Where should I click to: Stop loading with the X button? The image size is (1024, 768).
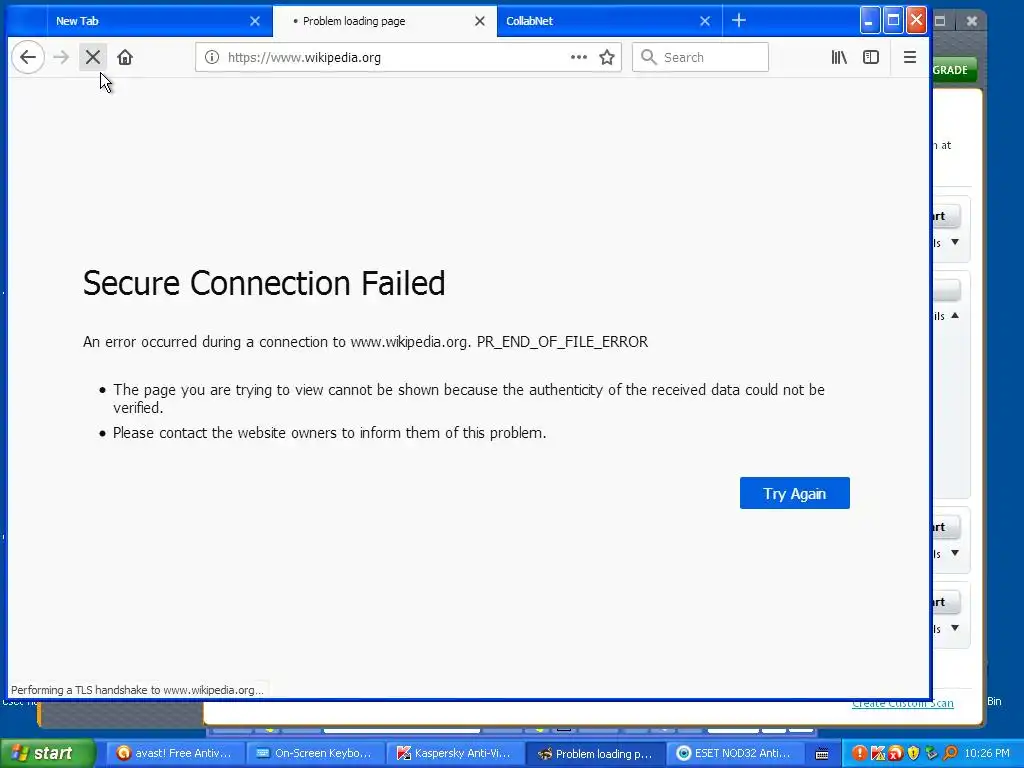[x=93, y=57]
